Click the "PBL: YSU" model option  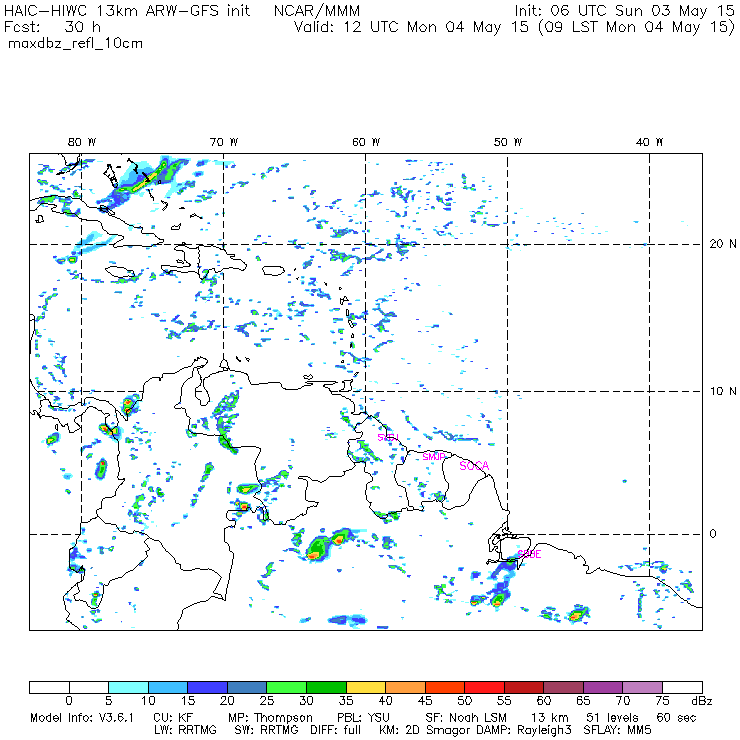[363, 718]
